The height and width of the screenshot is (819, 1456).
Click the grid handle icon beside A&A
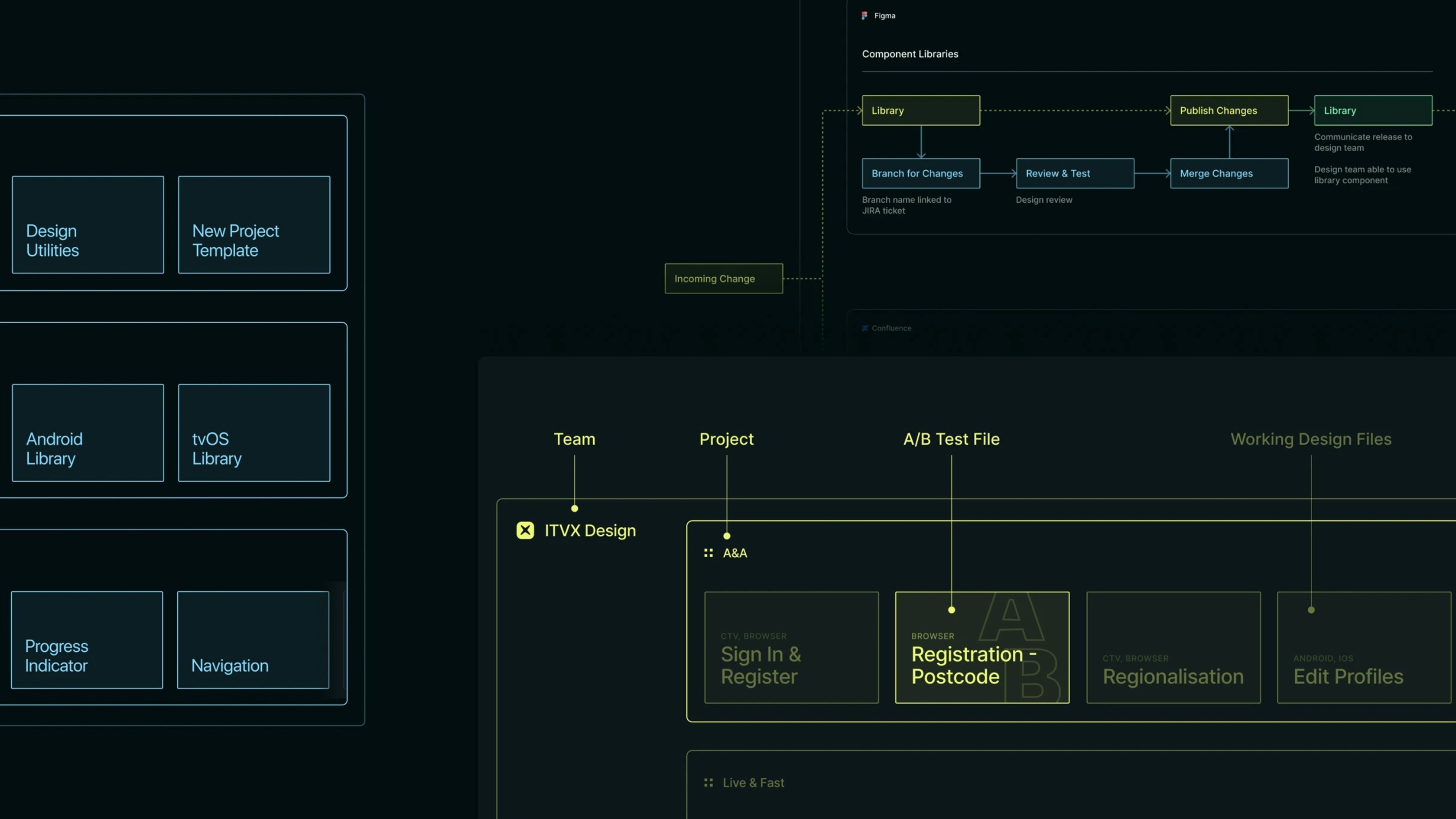tap(708, 553)
